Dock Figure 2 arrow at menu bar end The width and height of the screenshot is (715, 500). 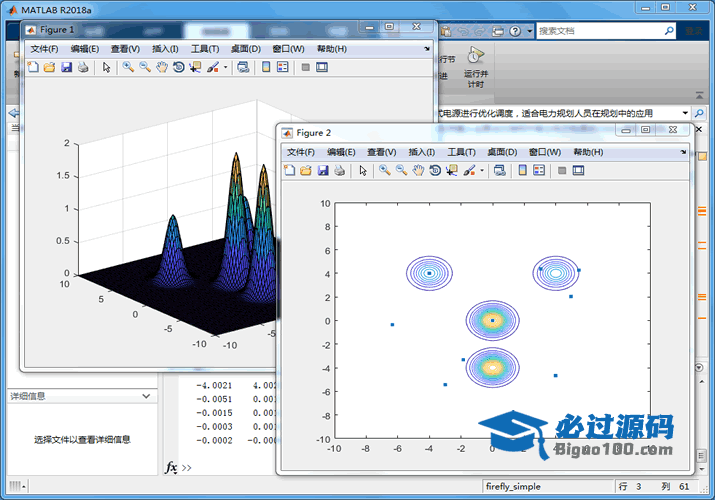pyautogui.click(x=683, y=152)
